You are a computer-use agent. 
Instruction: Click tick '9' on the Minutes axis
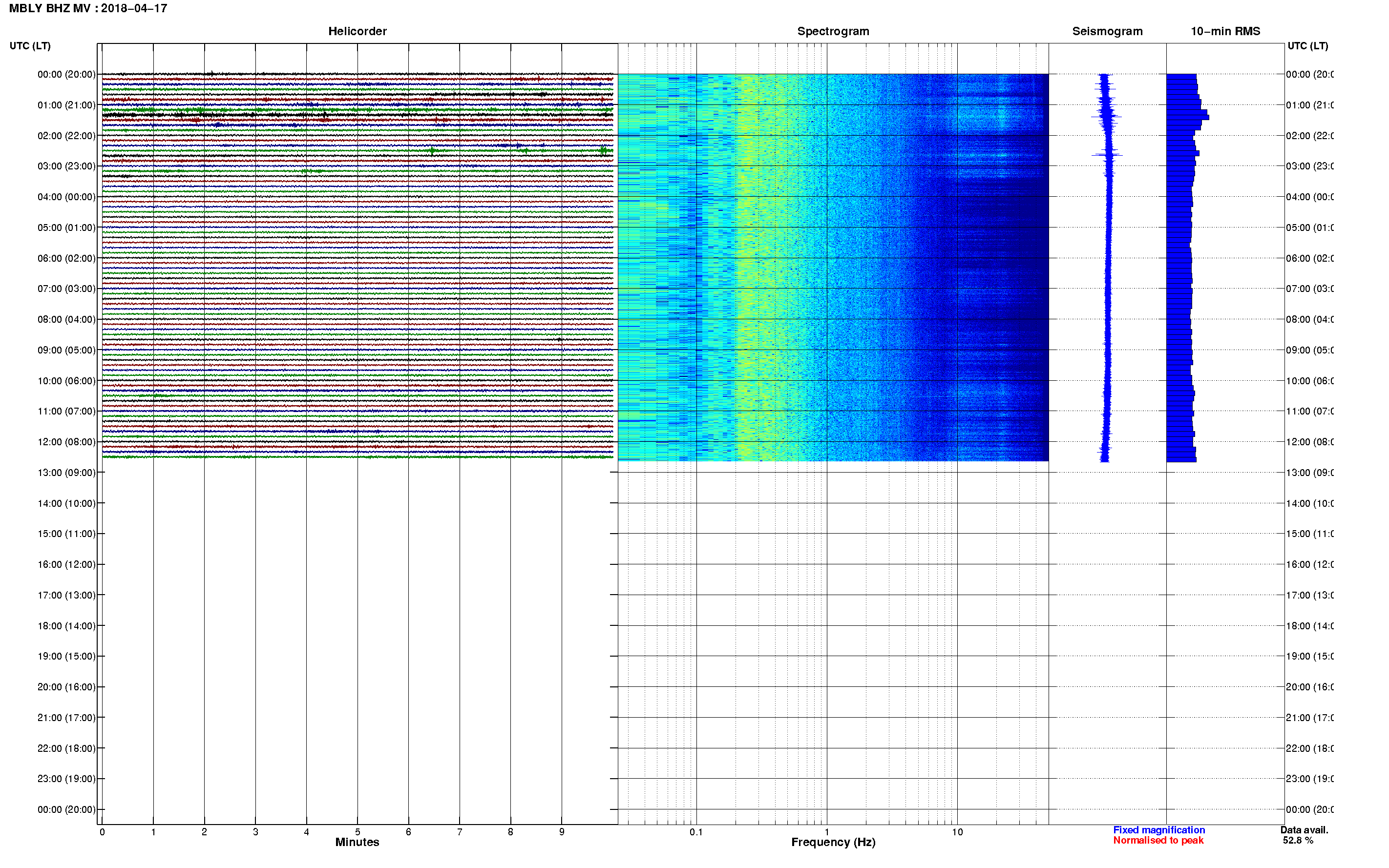(x=562, y=832)
